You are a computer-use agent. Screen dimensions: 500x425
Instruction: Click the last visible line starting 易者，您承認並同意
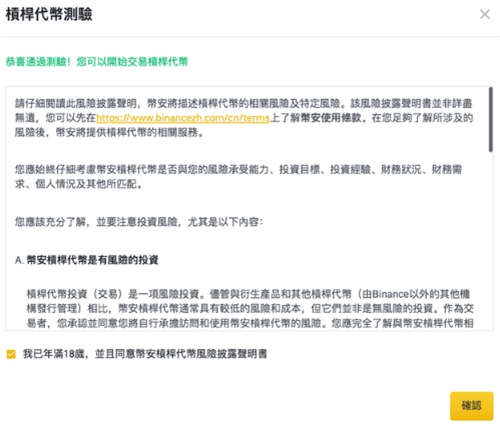point(250,323)
